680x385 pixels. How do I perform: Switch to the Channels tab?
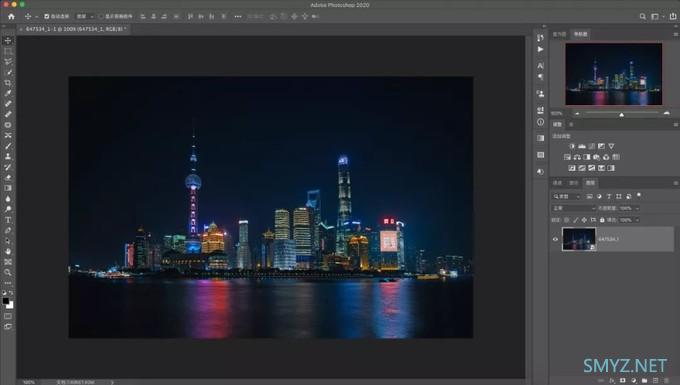point(557,183)
